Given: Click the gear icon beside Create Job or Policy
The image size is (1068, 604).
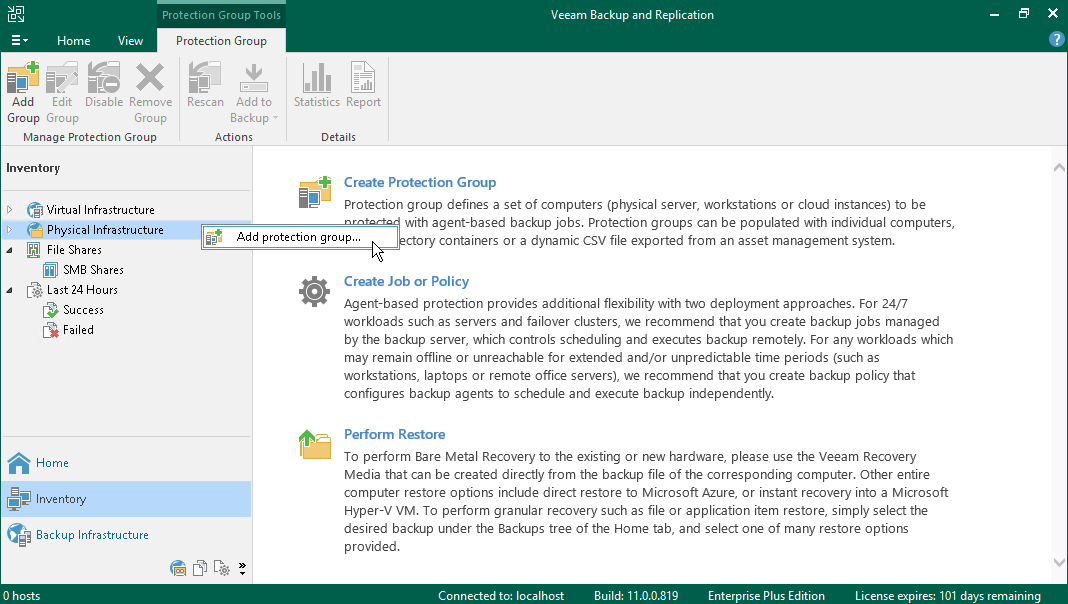Looking at the screenshot, I should click(315, 291).
